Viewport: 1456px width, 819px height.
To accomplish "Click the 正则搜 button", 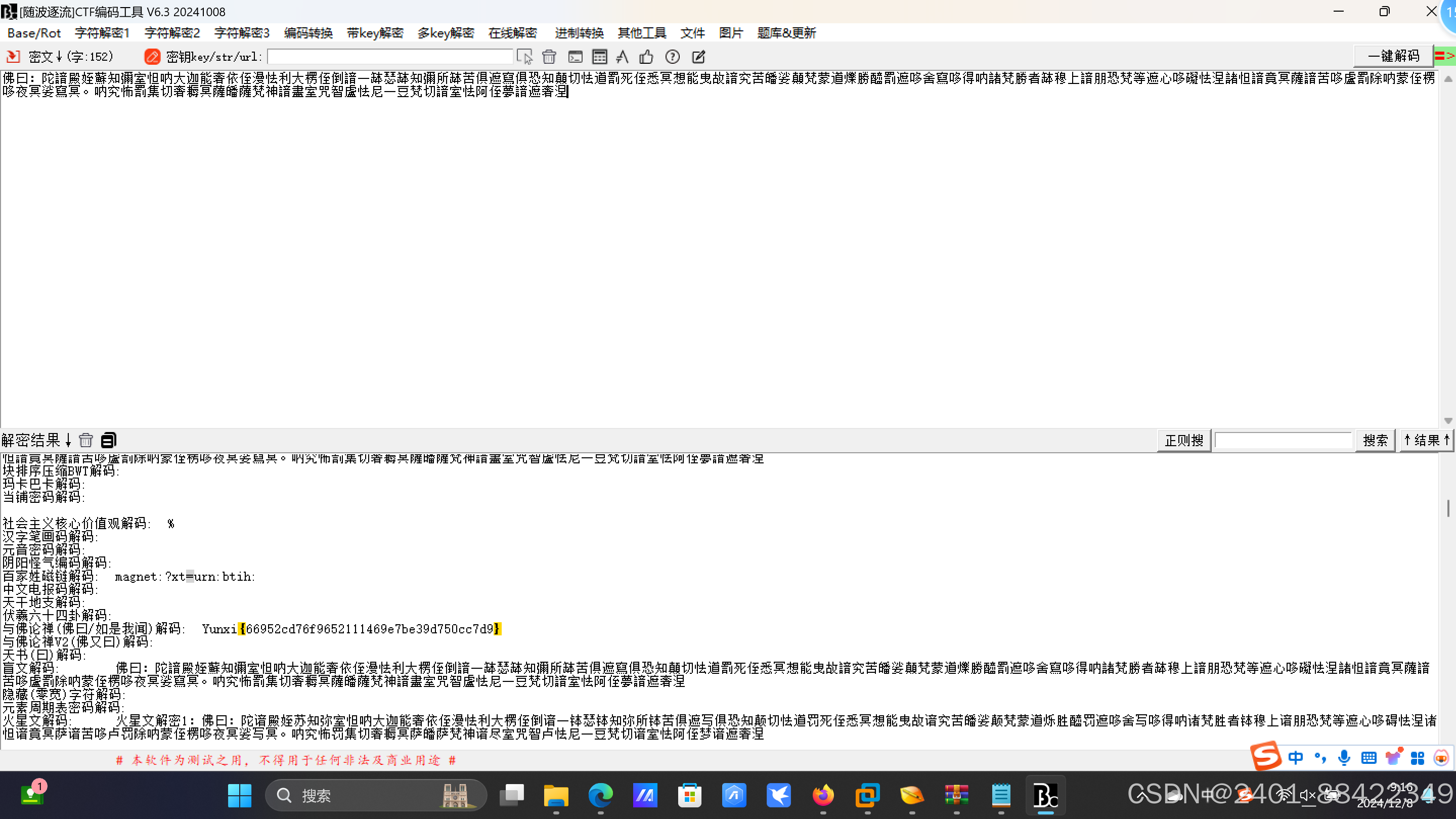I will (1183, 440).
